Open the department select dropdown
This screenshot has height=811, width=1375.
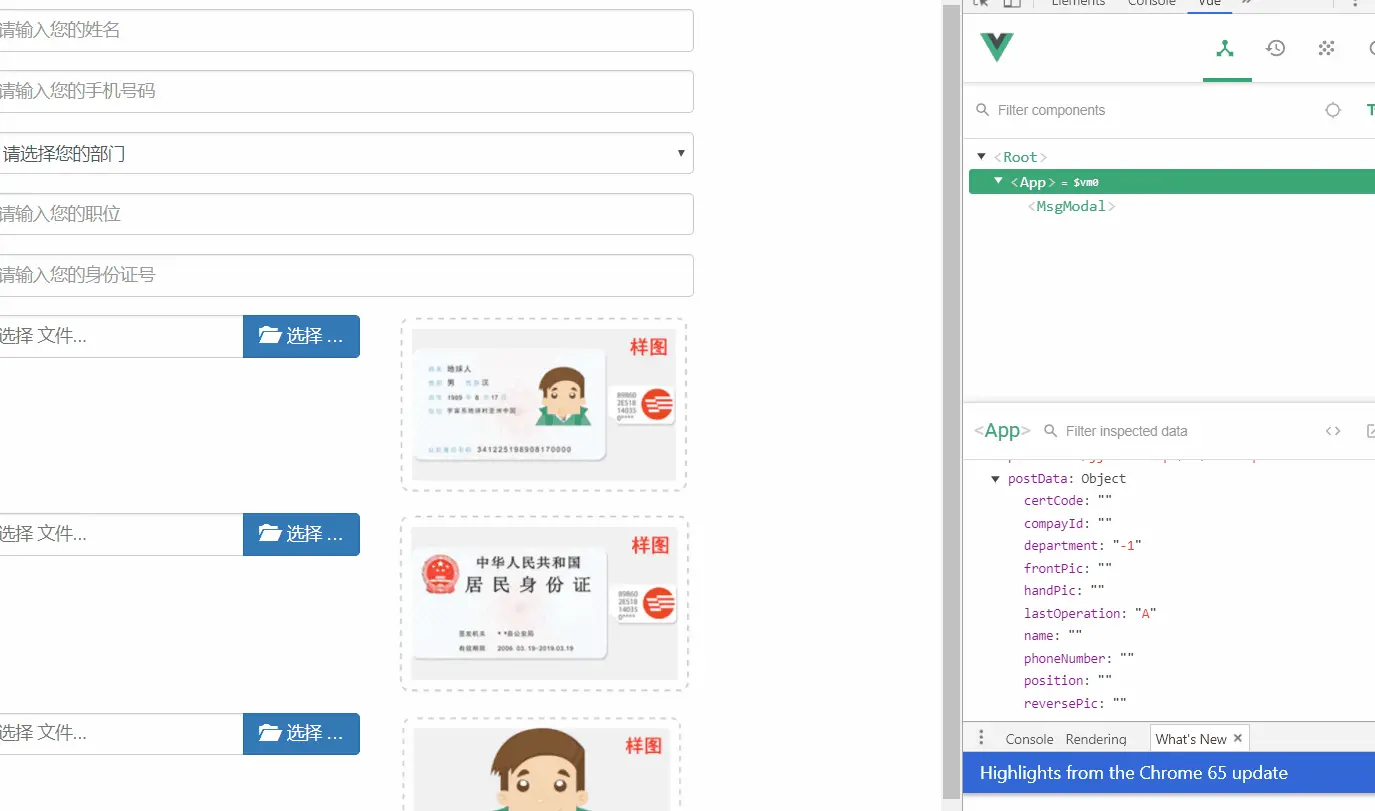[346, 153]
